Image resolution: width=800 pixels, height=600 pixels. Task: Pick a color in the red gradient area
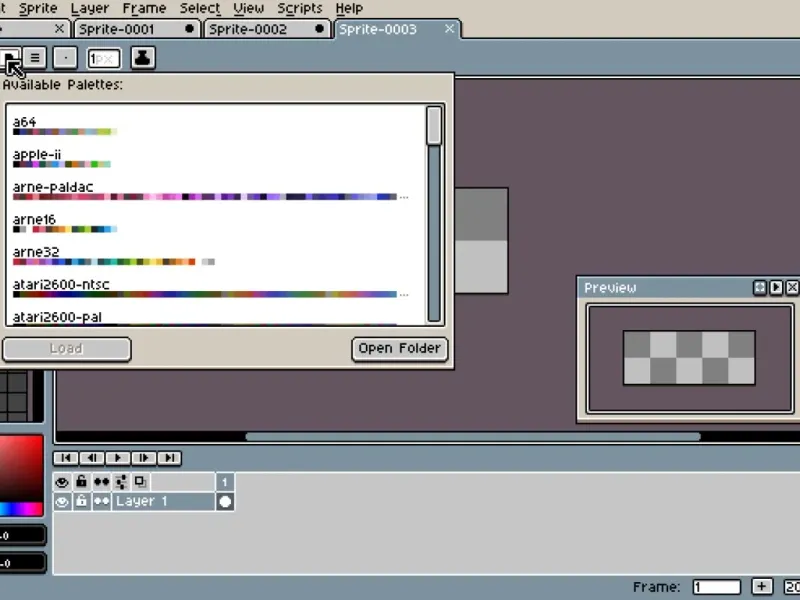21,468
